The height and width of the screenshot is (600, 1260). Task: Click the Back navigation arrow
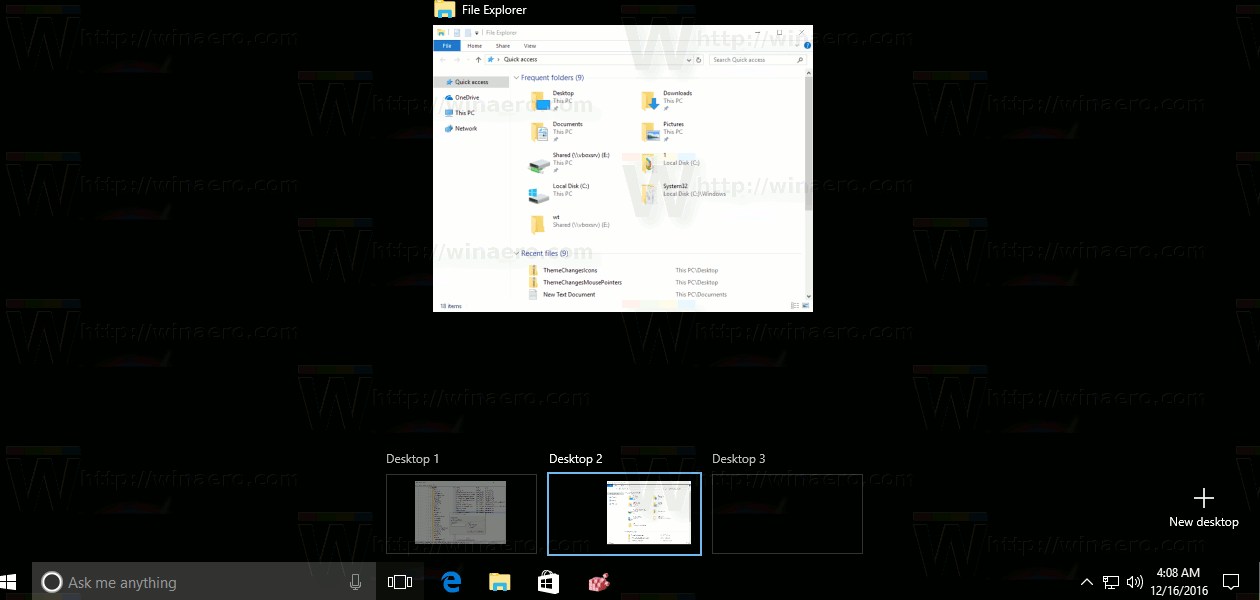441,59
